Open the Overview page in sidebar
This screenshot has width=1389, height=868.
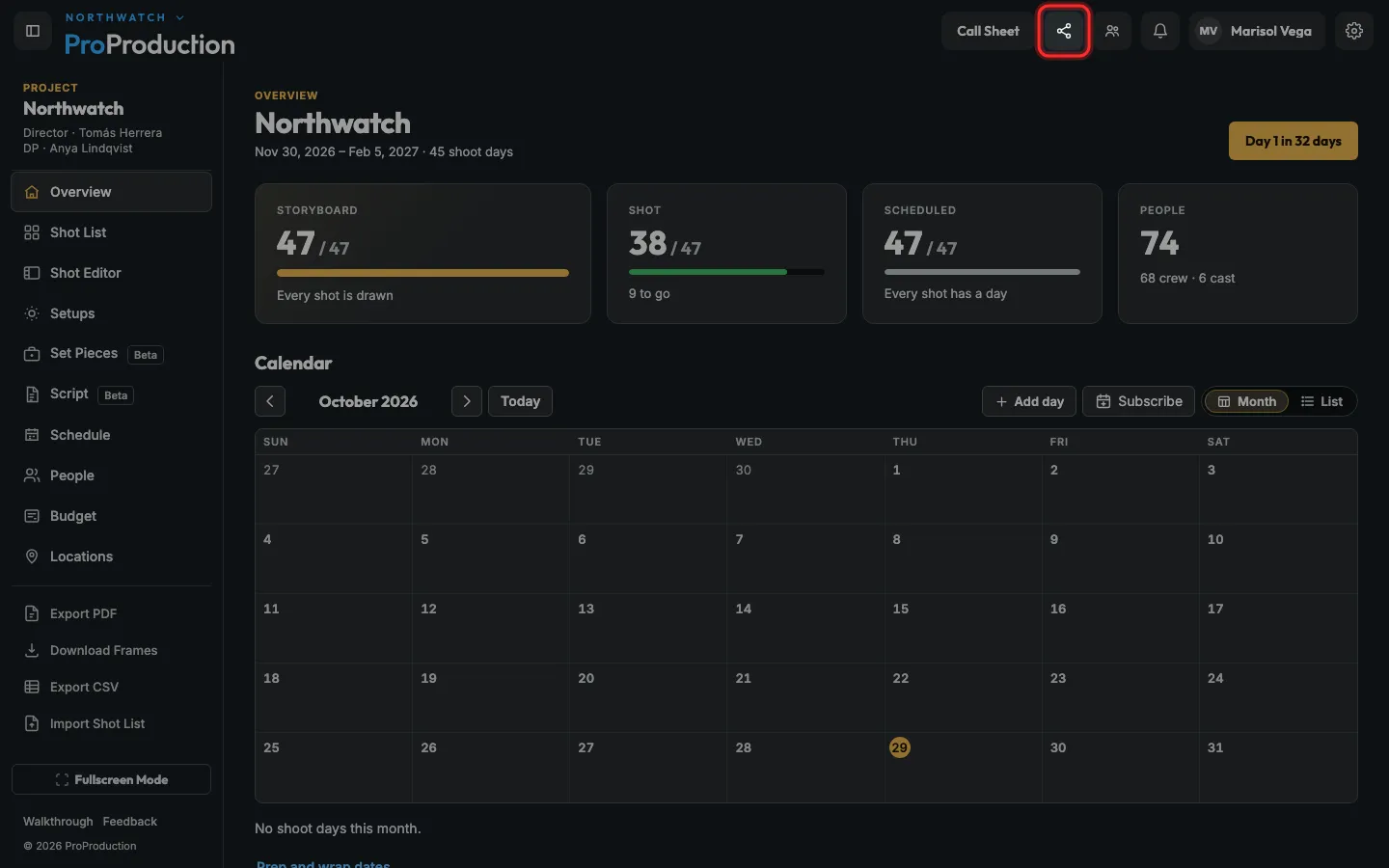tap(111, 192)
